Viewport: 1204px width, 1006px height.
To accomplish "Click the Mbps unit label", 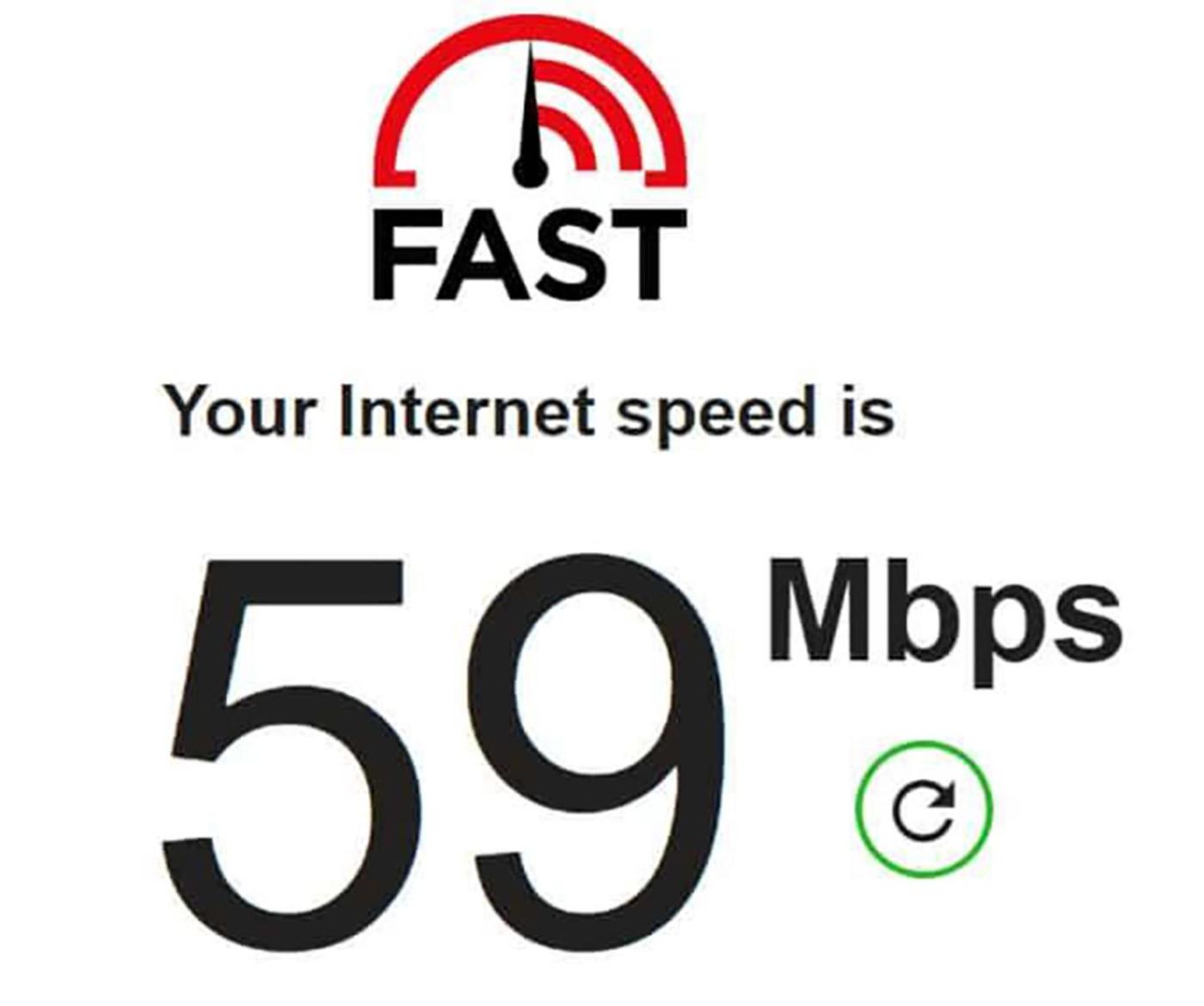I will [x=944, y=619].
